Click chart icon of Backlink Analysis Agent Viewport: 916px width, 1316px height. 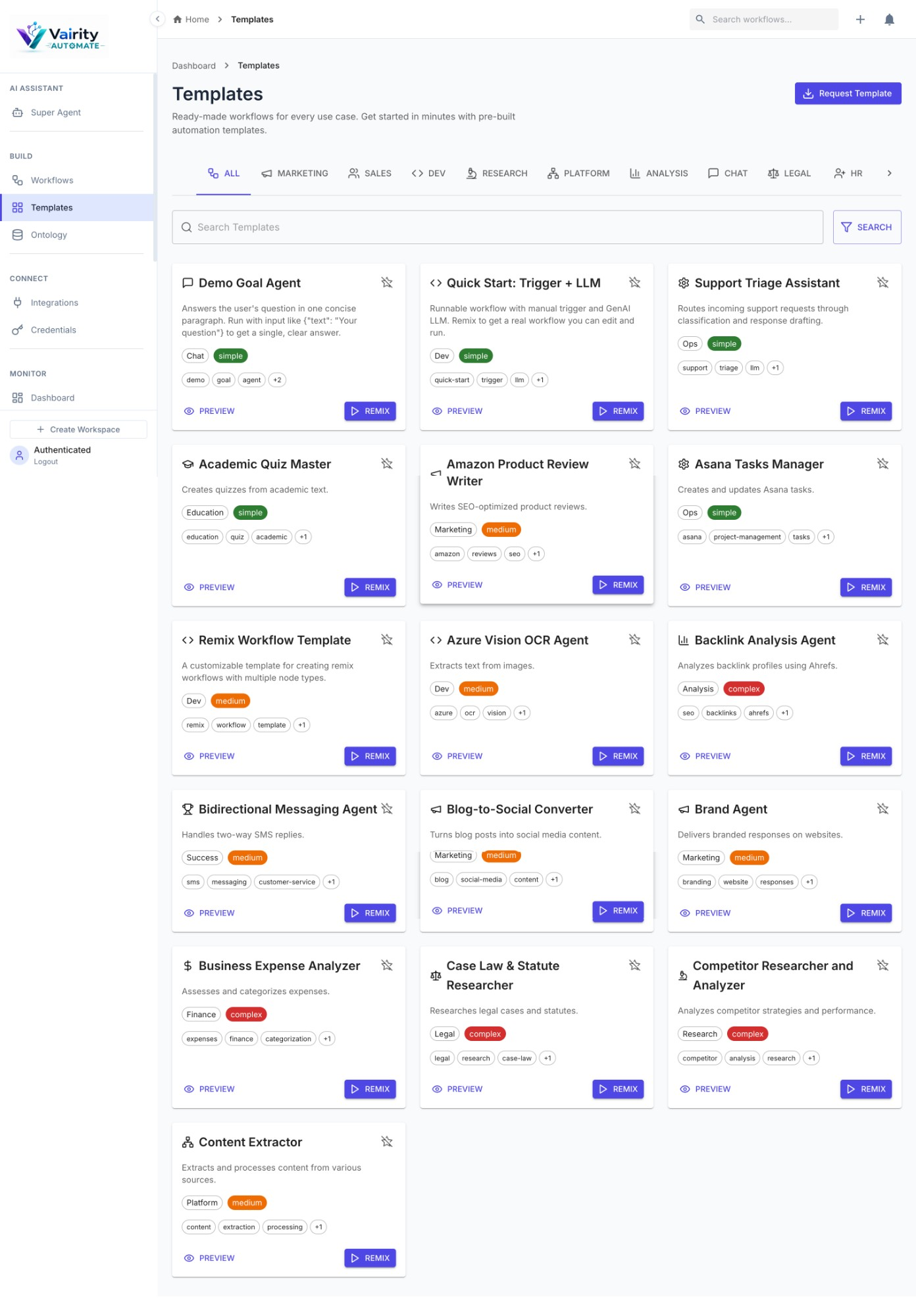coord(684,640)
